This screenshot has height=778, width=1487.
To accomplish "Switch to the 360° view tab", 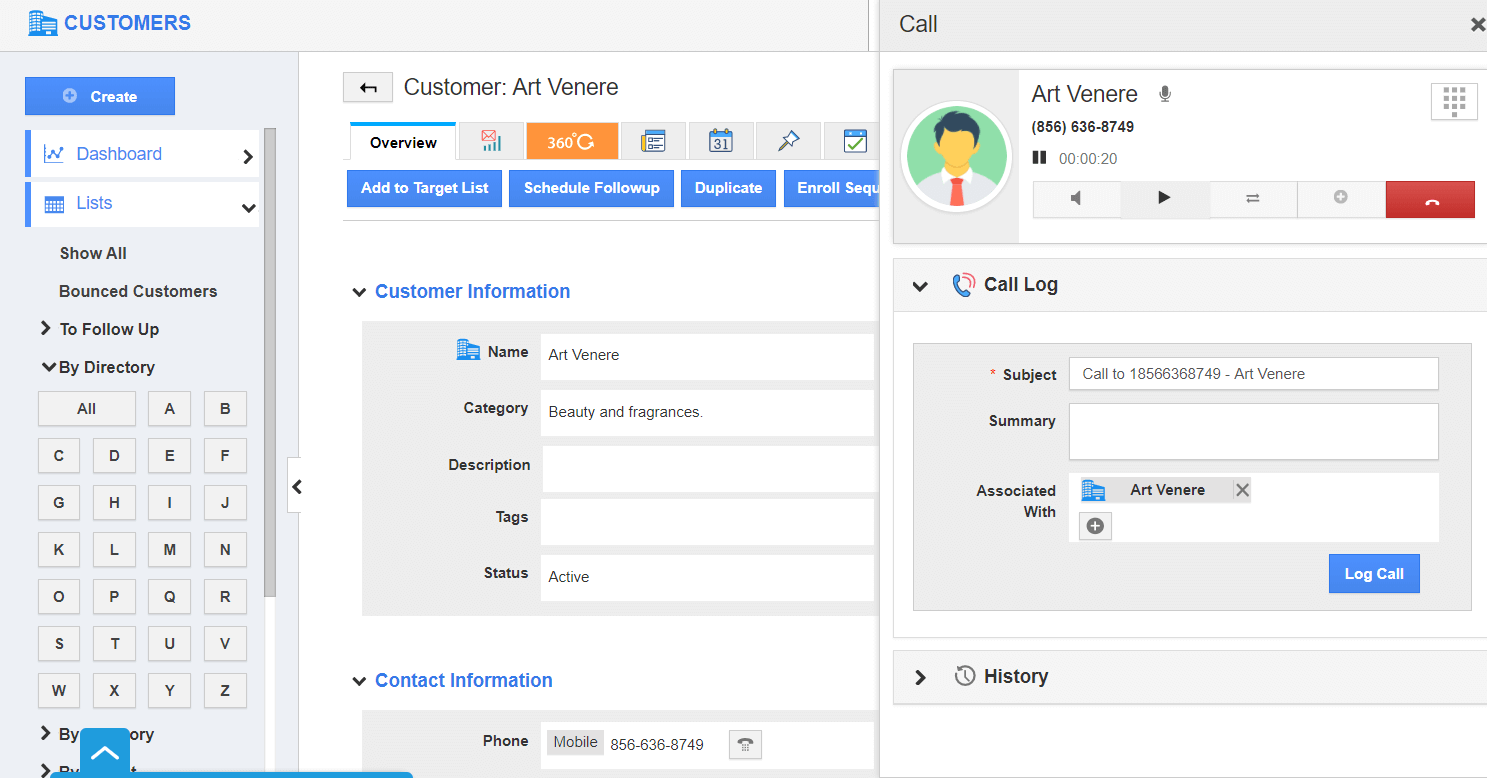I will pos(572,142).
